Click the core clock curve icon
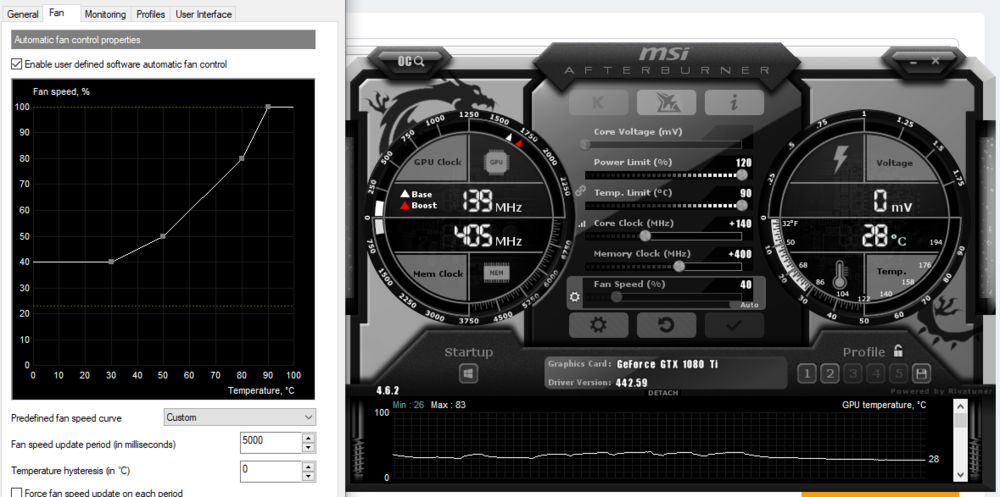Viewport: 1000px width, 497px height. (580, 224)
